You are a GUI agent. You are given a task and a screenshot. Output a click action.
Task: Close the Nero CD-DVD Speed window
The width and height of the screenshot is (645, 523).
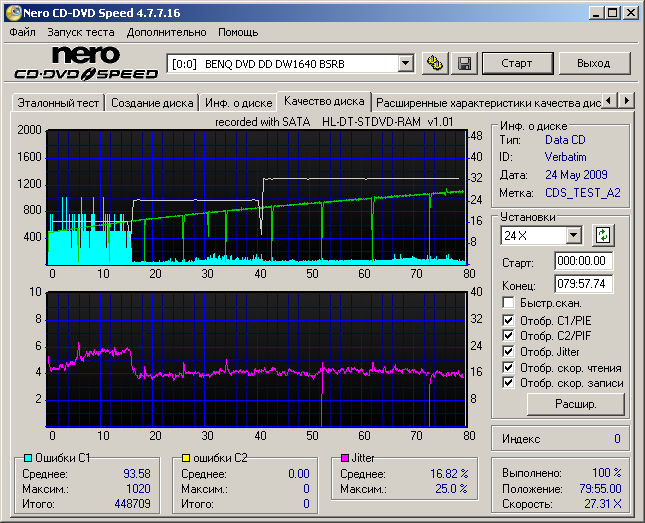[631, 13]
